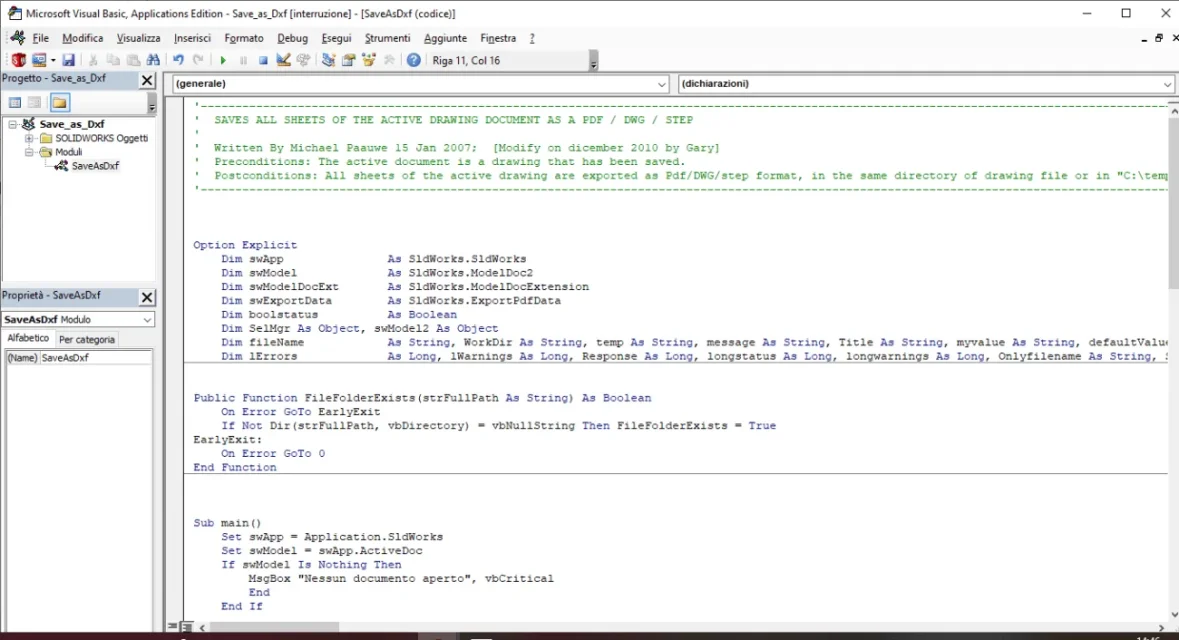
Task: Close the Proprietà - SaveAsDxf panel
Action: [x=147, y=297]
